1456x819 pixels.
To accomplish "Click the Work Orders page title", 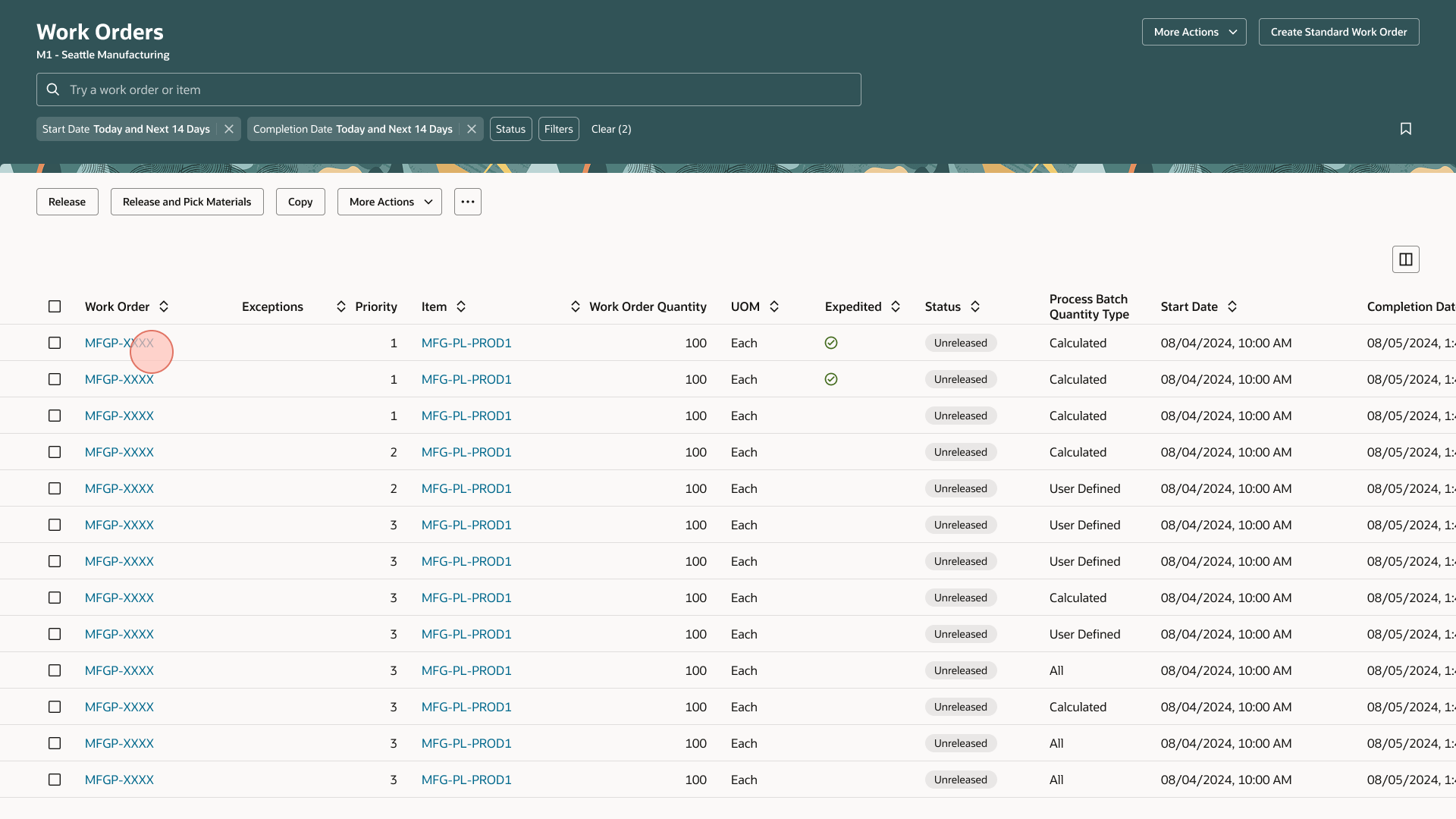I will tap(100, 32).
